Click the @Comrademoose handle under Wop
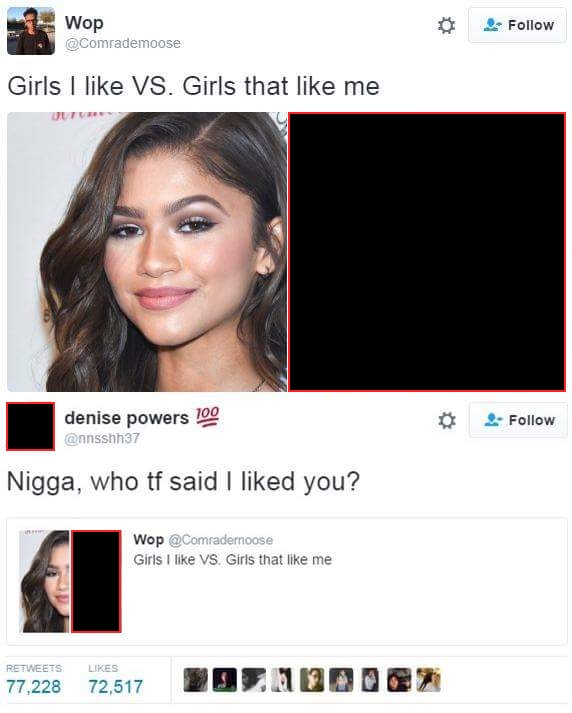 pos(123,44)
